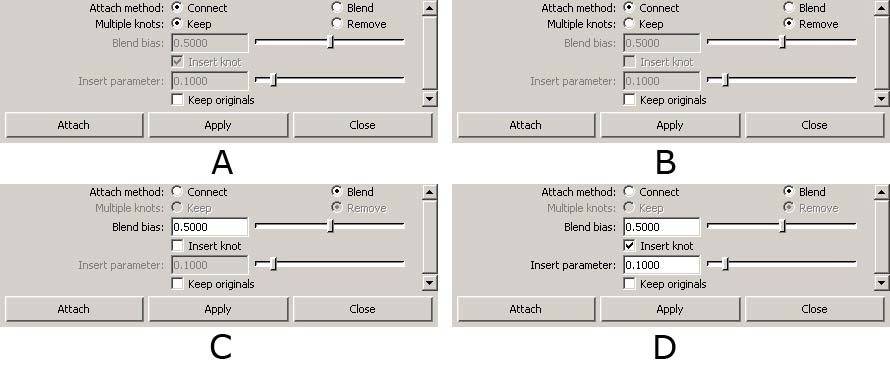Image resolution: width=890 pixels, height=365 pixels.
Task: Click Blend bias field in panel C
Action: pyautogui.click(x=209, y=226)
